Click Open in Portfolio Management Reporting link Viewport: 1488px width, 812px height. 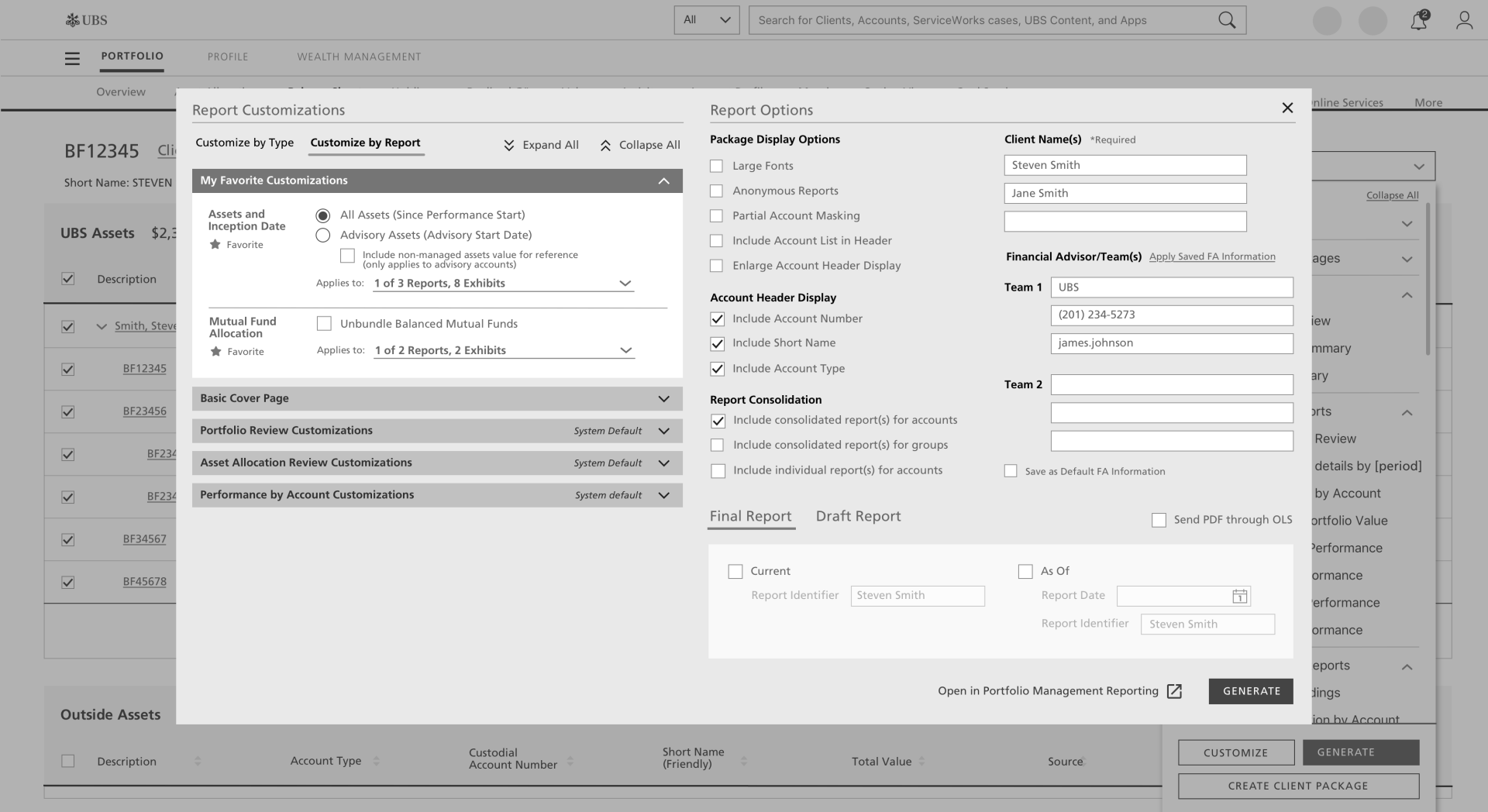(1048, 691)
